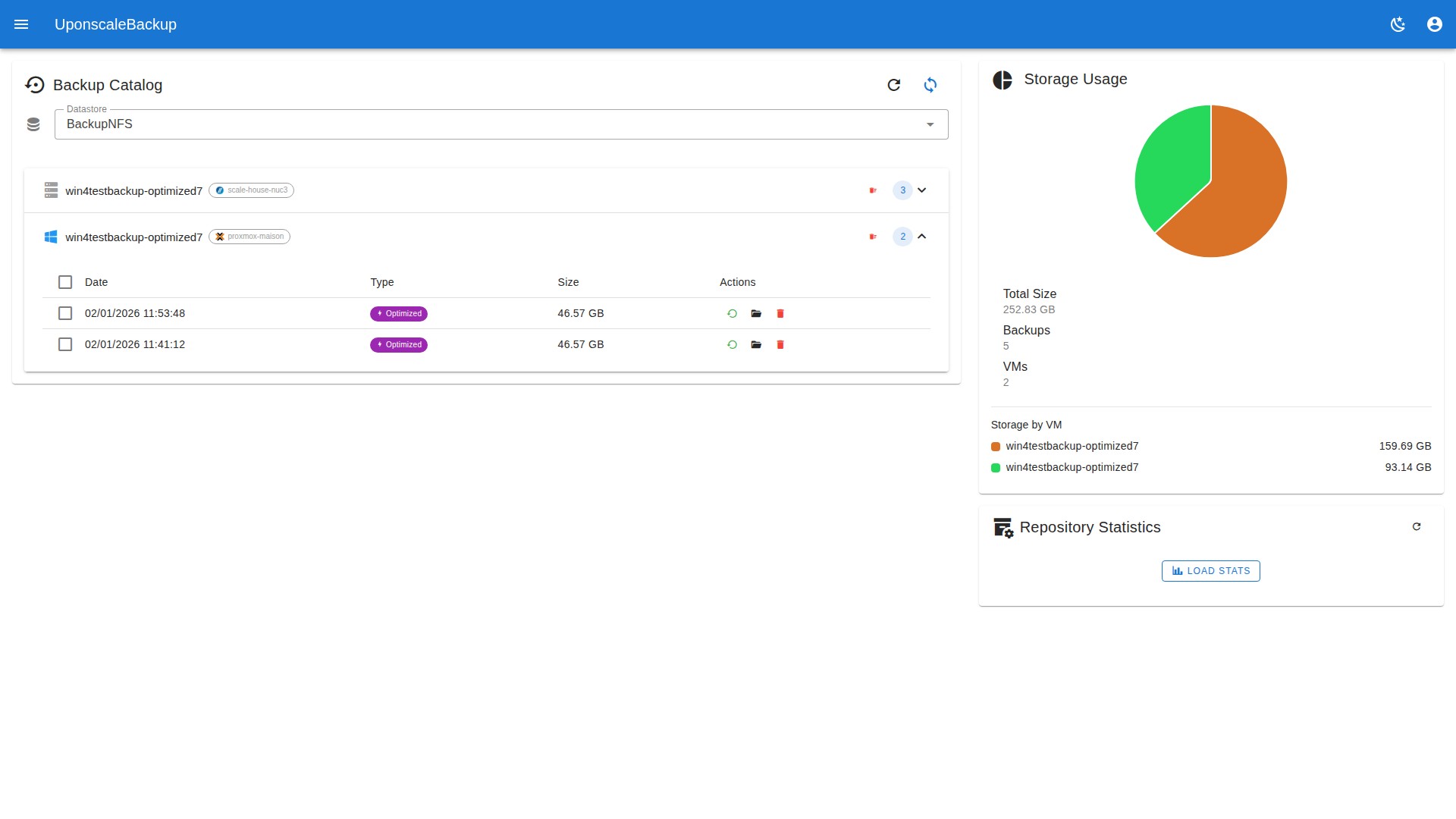
Task: Click the Load Stats button
Action: coord(1210,571)
